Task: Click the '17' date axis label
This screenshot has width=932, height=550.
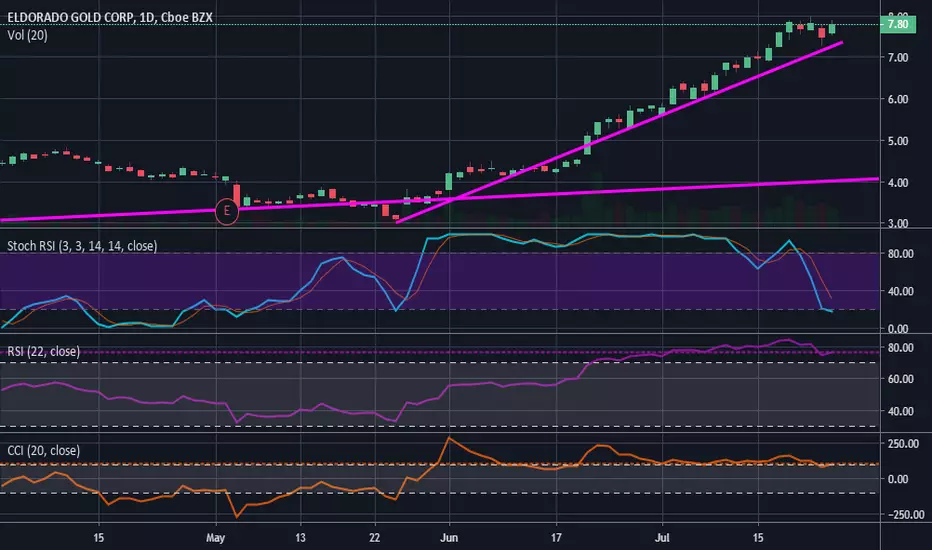Action: pos(556,538)
